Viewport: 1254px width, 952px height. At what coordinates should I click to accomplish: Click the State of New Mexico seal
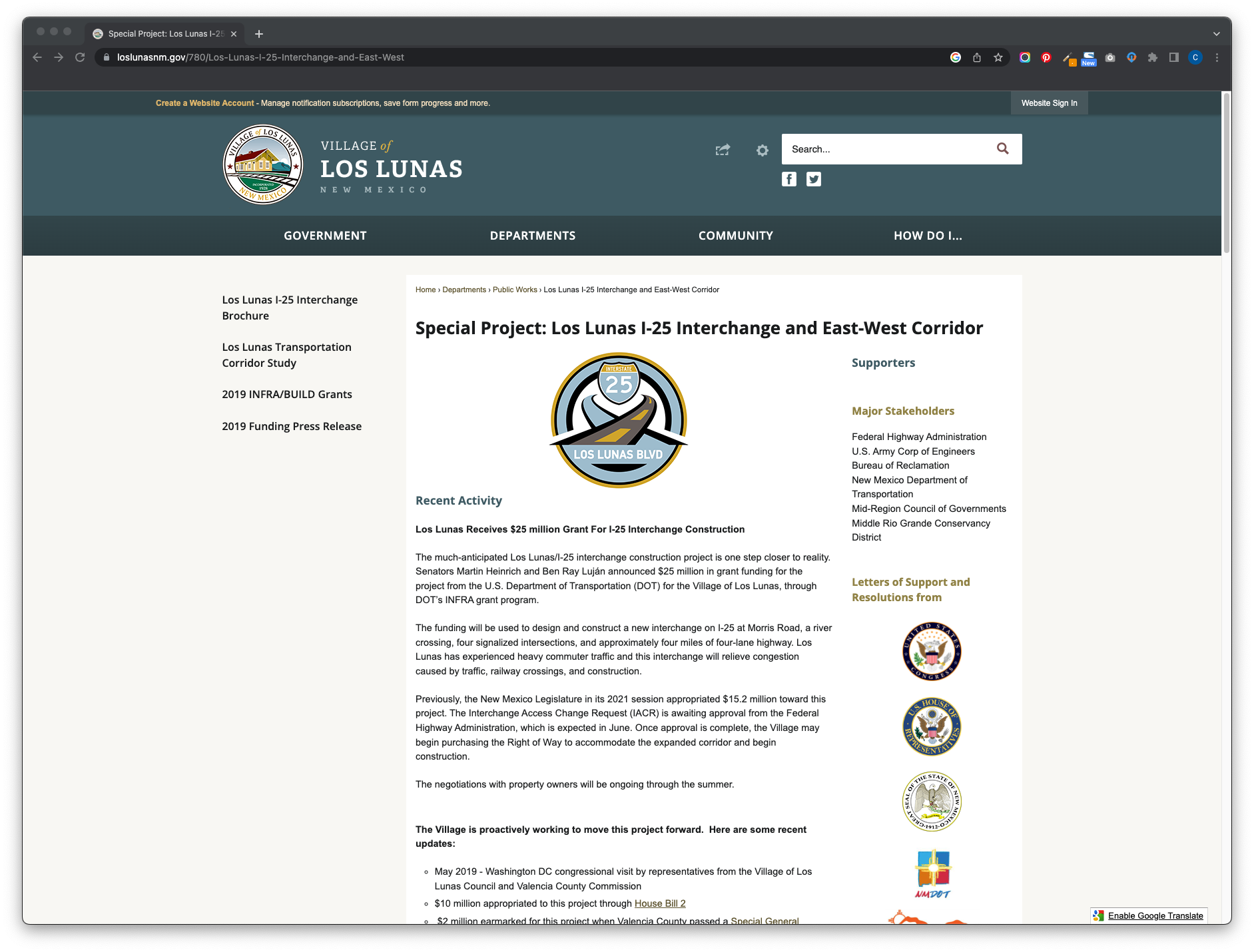click(x=932, y=802)
